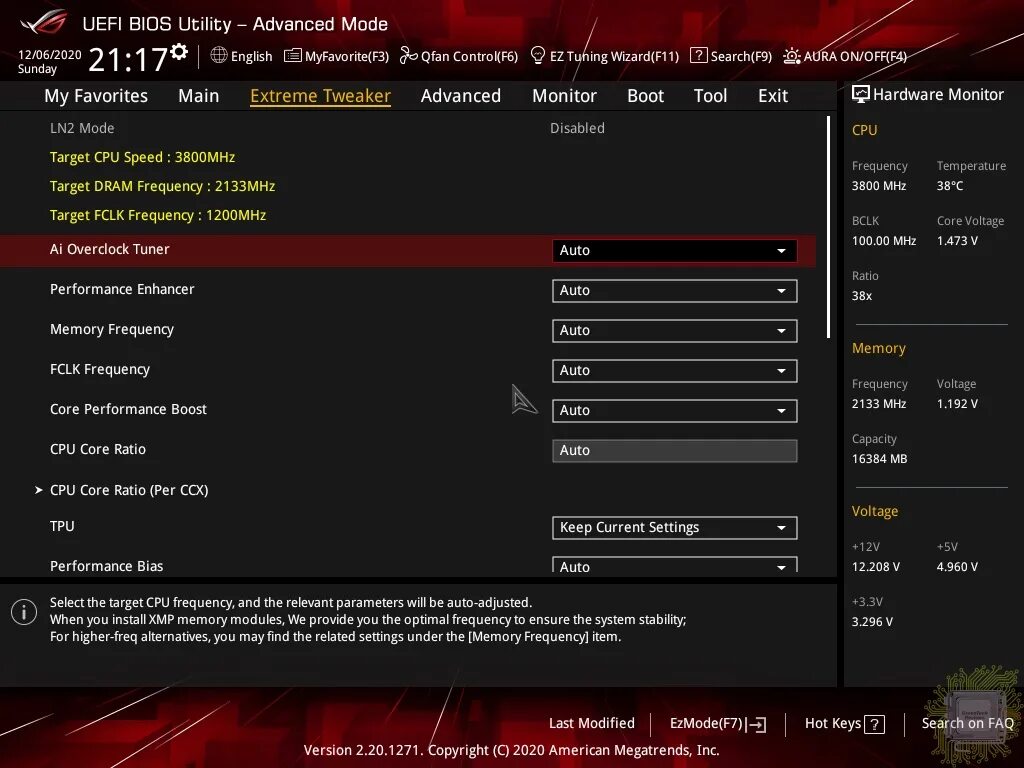Click memory Capacity 16384 MB value
This screenshot has height=768, width=1024.
[x=879, y=459]
